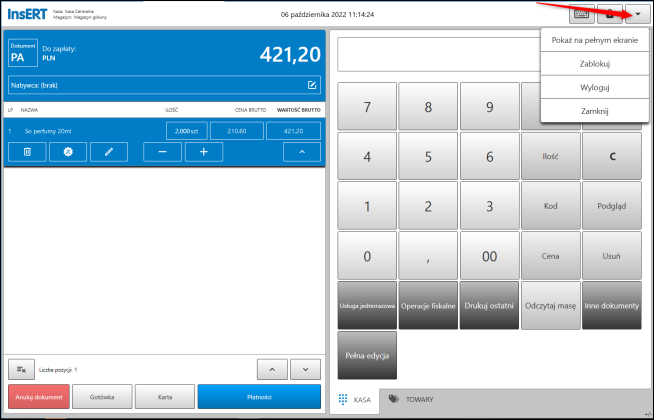Click the value 421,20 cell
Image resolution: width=654 pixels, height=420 pixels.
coord(294,131)
